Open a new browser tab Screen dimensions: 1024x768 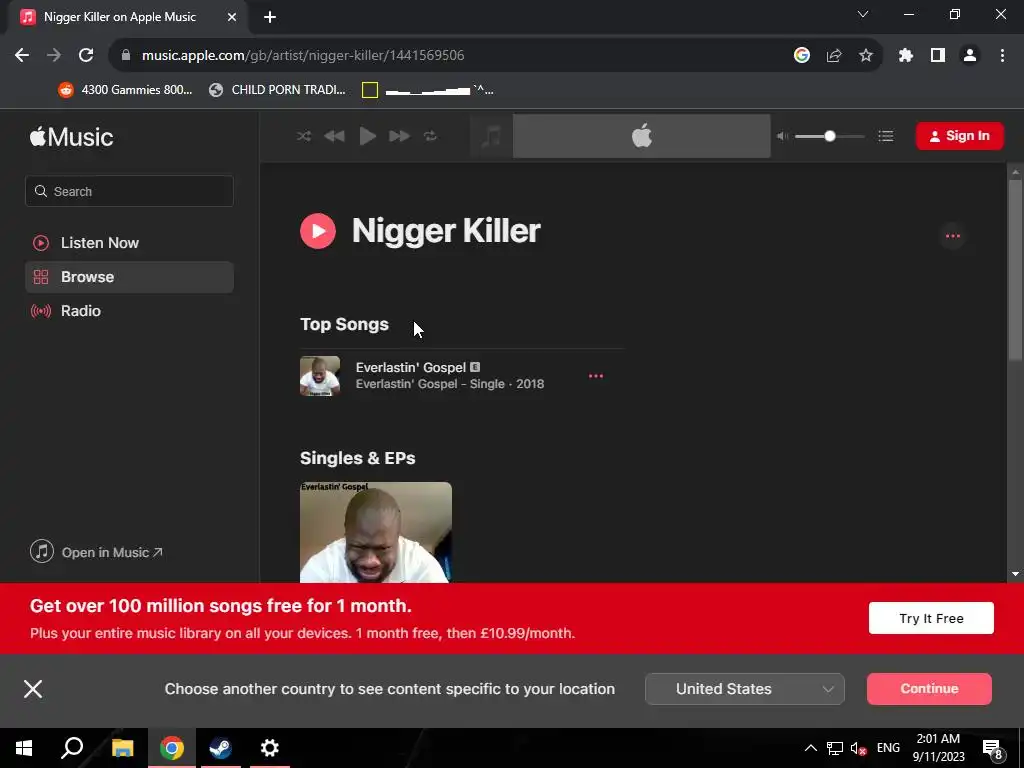270,18
